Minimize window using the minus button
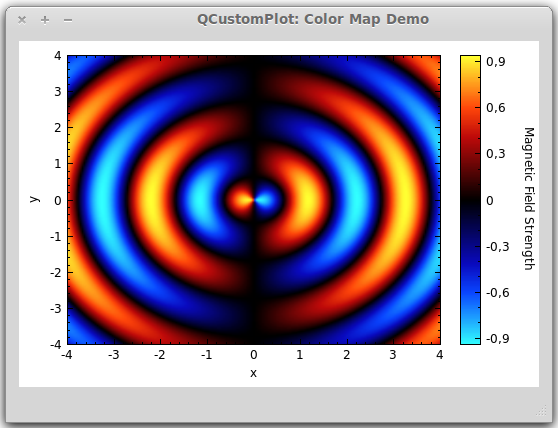The height and width of the screenshot is (428, 558). pos(68,20)
